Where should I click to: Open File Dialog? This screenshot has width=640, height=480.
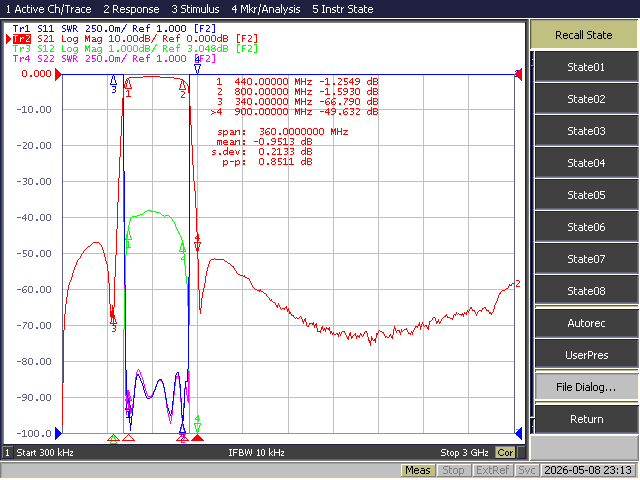(x=586, y=387)
